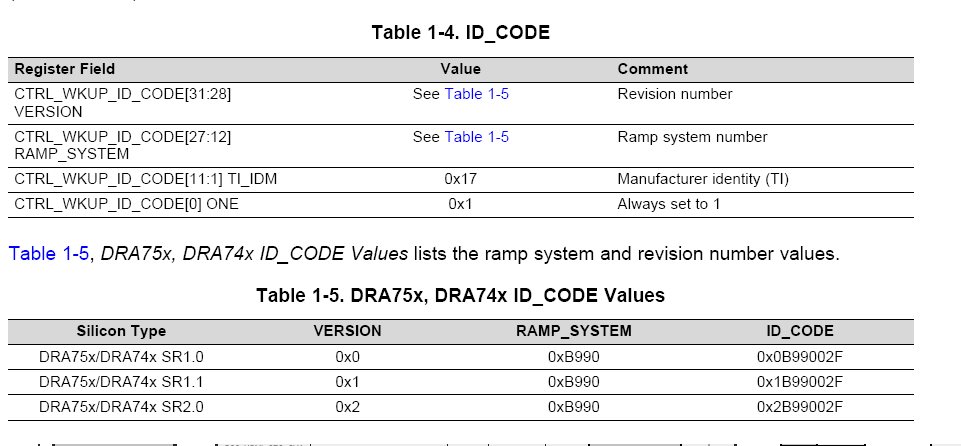Click '0xB990' in the SR1.1 row
Screen dimensions: 961x446
(x=574, y=382)
